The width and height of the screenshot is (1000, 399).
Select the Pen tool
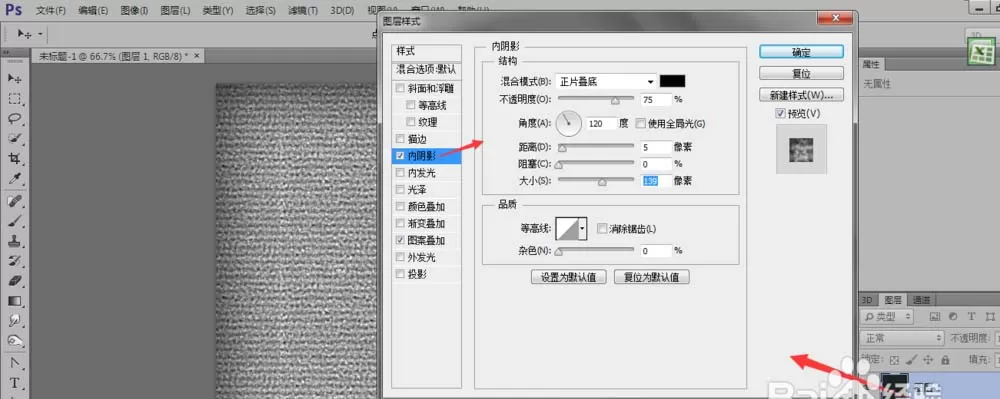coord(15,364)
